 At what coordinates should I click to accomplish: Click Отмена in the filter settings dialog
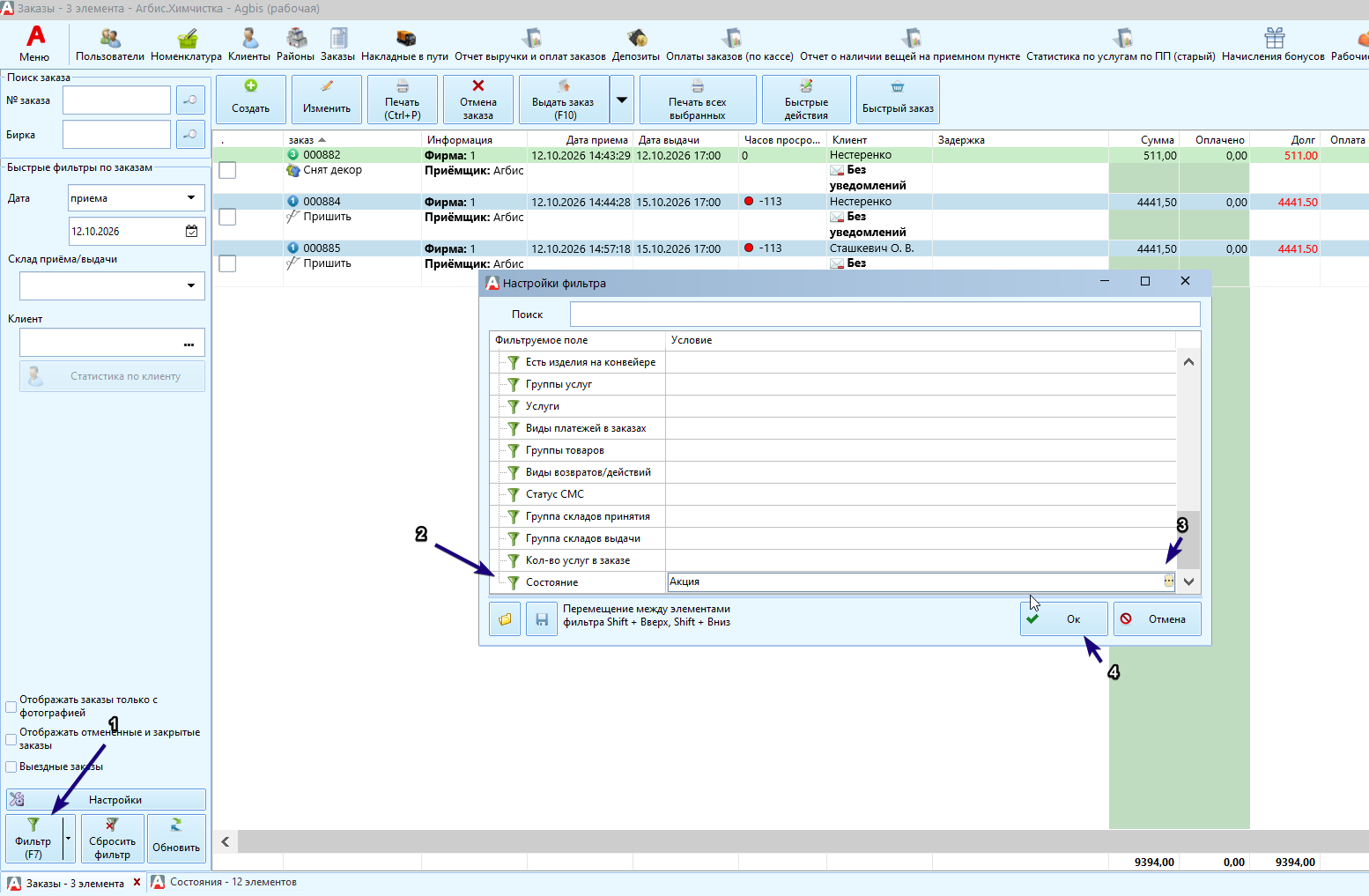pos(1157,619)
